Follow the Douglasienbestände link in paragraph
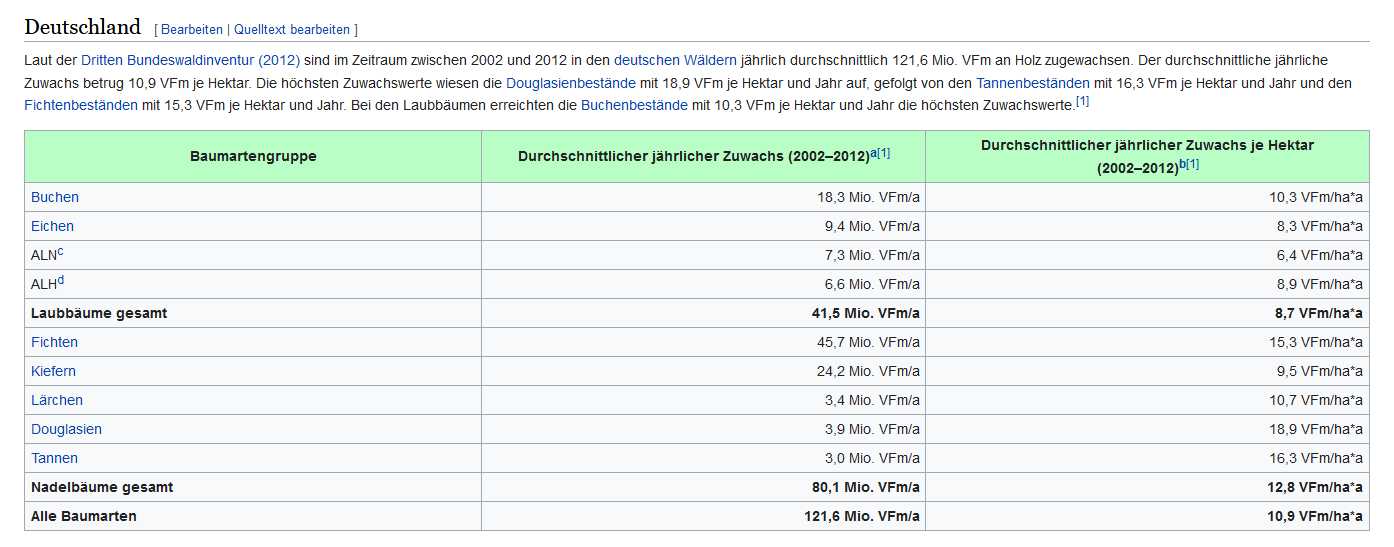This screenshot has height=547, width=1394. (x=570, y=83)
